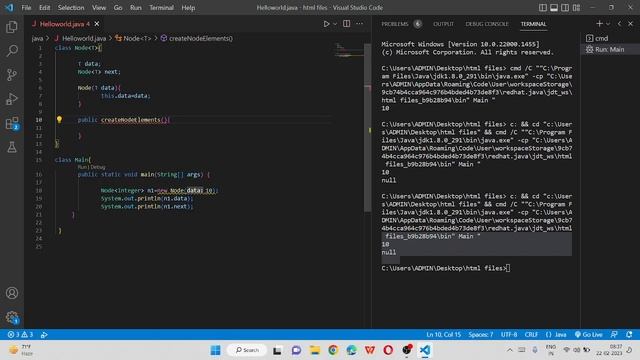640x360 pixels.
Task: Open the File menu
Action: 26,8
